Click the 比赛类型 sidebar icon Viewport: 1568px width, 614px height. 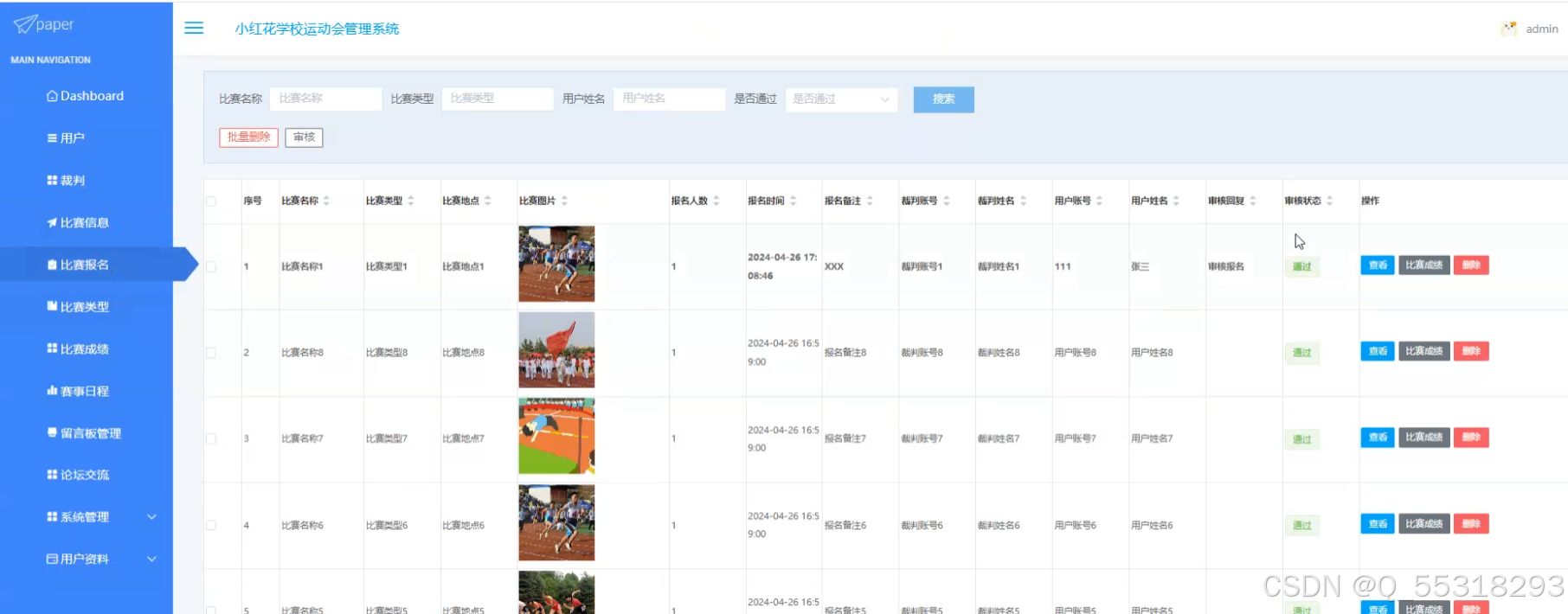[x=52, y=307]
